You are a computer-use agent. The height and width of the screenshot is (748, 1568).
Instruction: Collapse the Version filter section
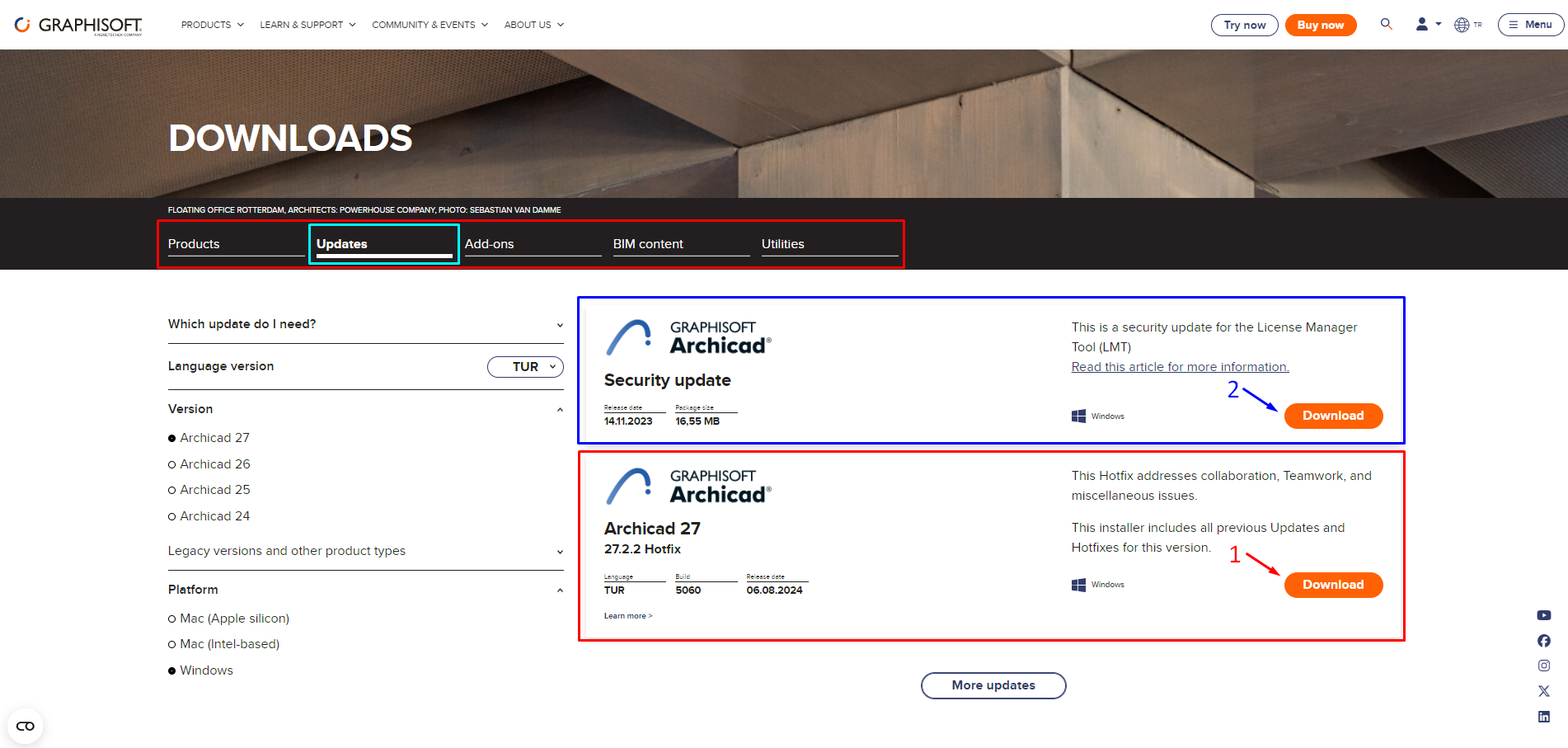(x=366, y=409)
